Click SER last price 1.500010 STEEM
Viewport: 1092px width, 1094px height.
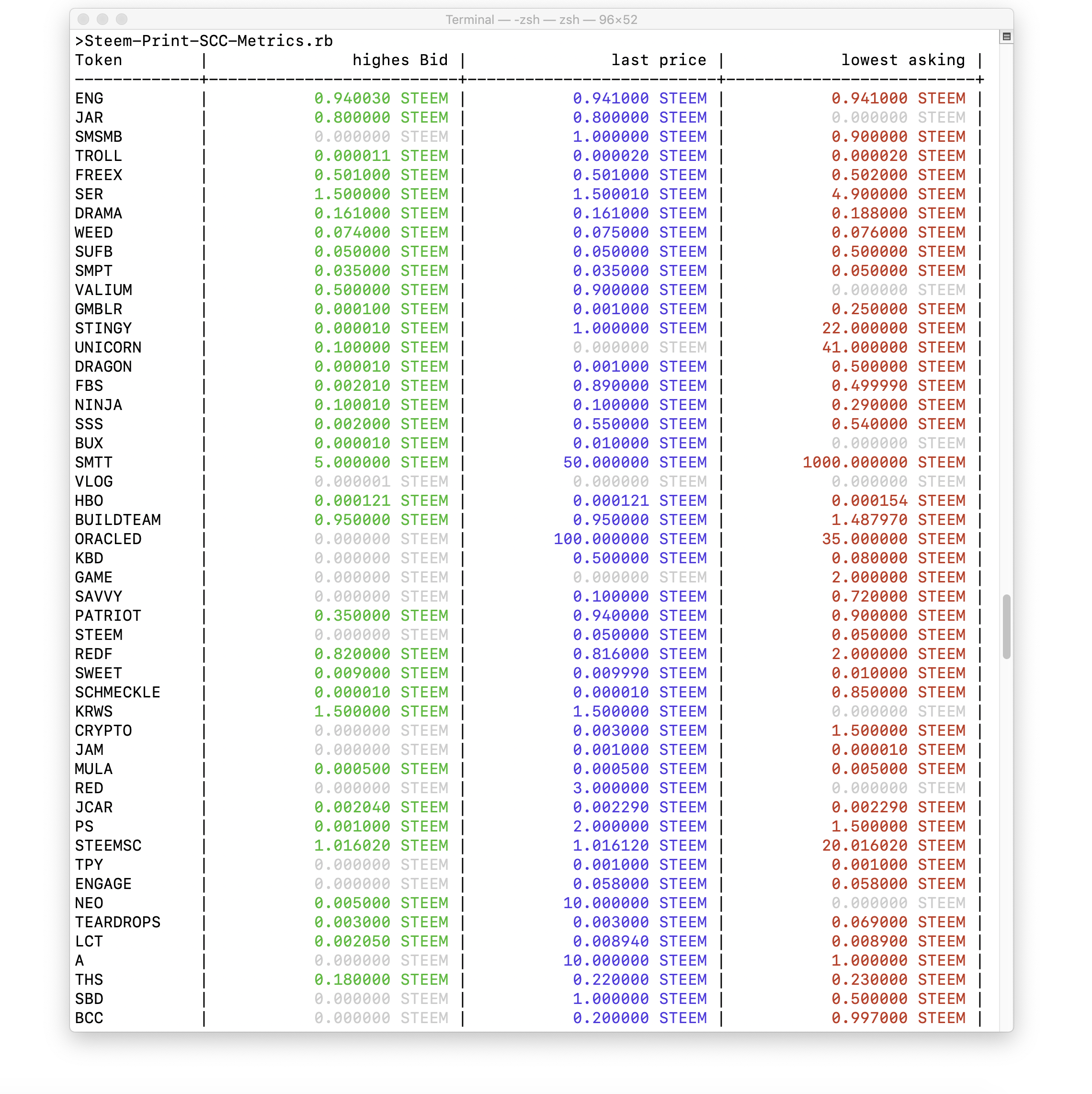(640, 194)
